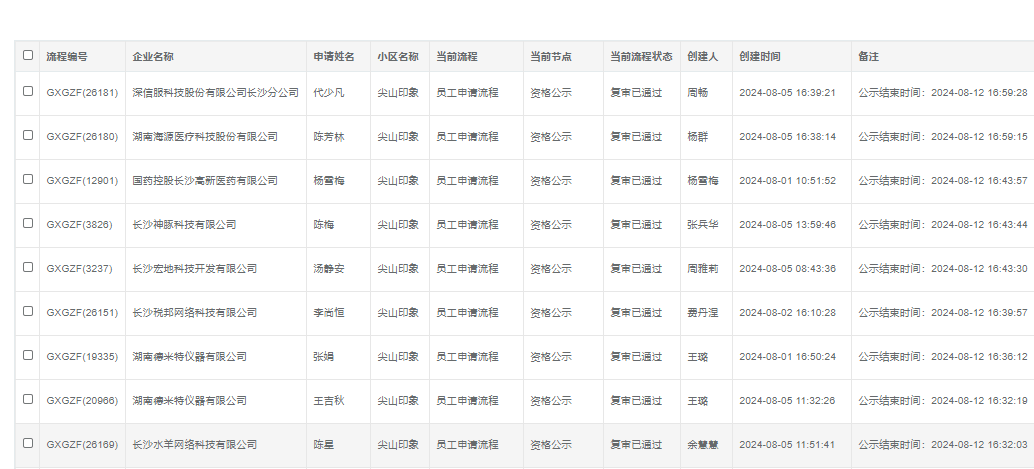Click the 备注 column header

click(x=868, y=57)
